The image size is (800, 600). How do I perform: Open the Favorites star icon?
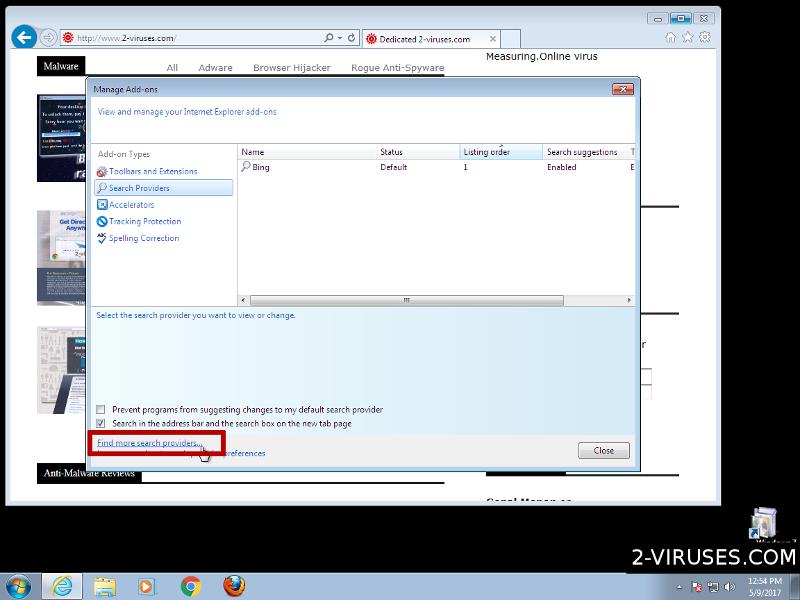point(687,38)
